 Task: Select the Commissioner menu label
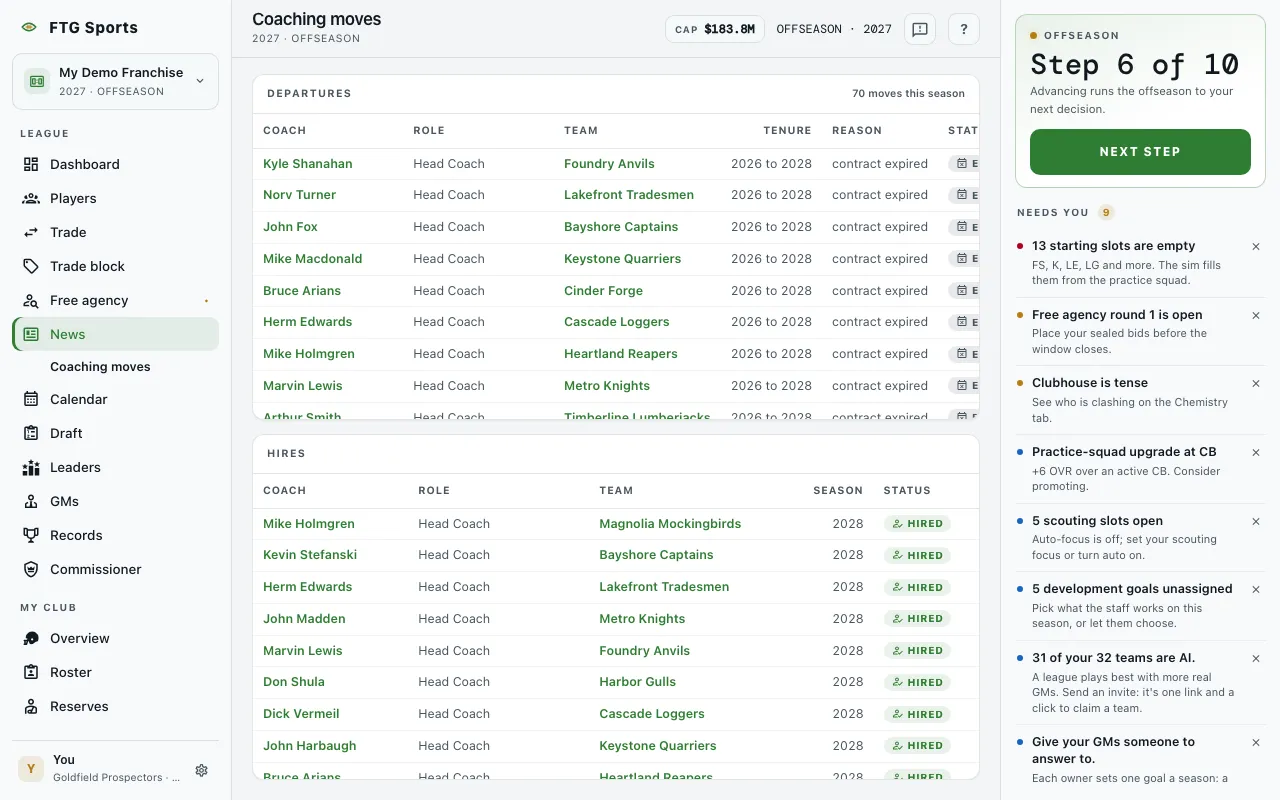tap(96, 569)
